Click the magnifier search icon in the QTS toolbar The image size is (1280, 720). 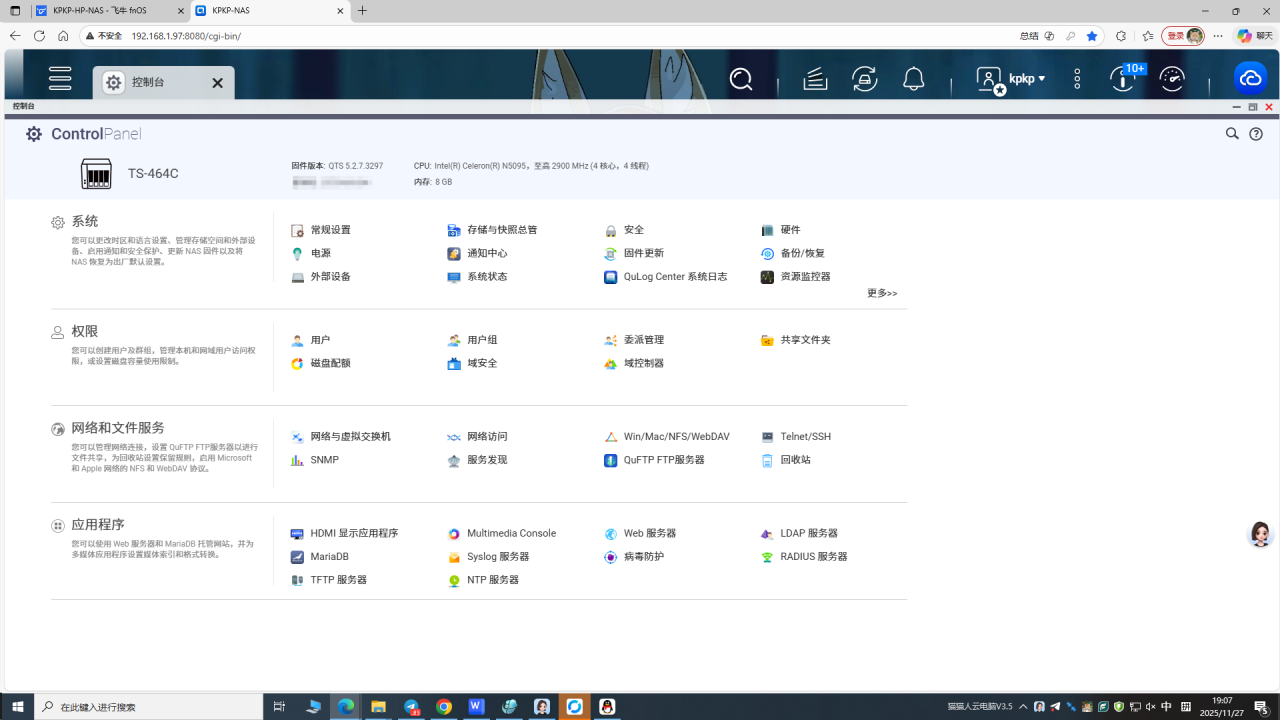[740, 78]
